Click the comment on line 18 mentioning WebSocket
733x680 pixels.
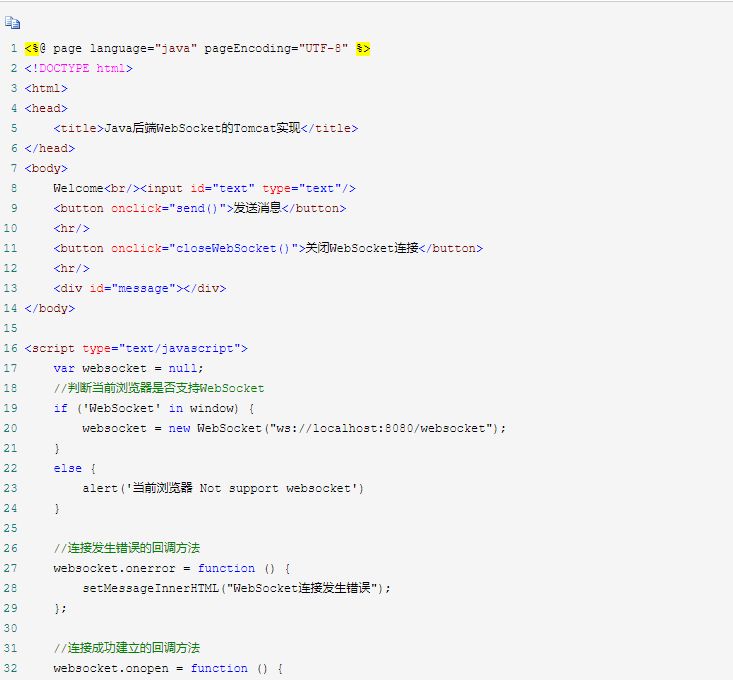pos(159,388)
